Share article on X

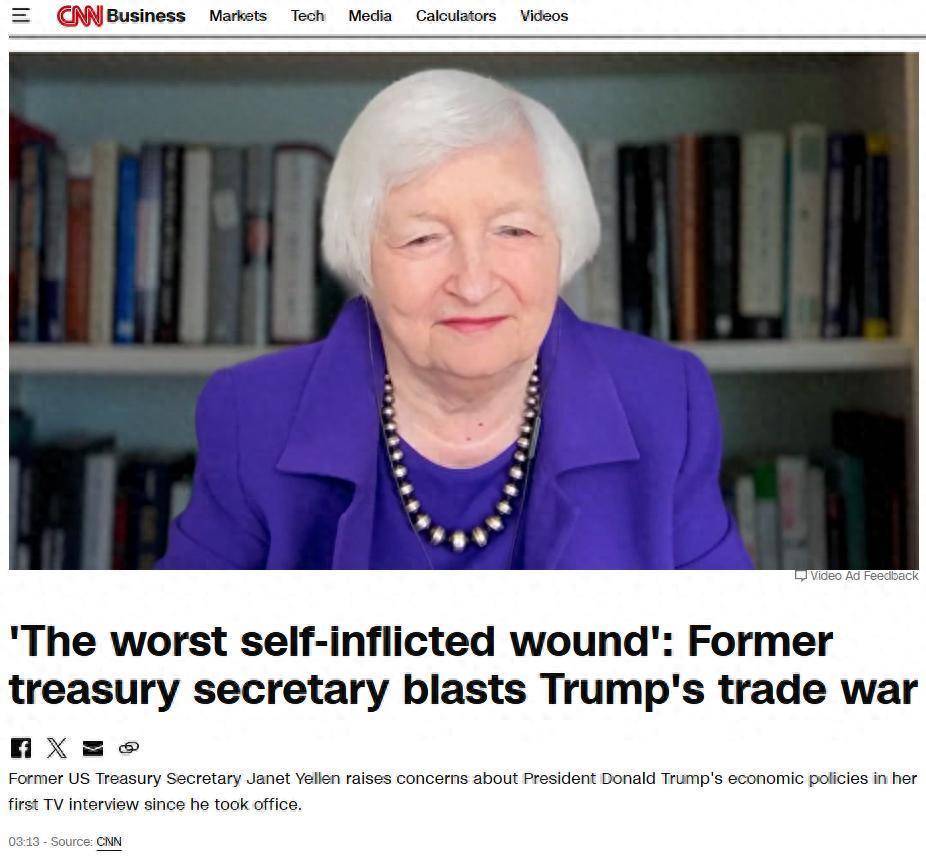[57, 748]
